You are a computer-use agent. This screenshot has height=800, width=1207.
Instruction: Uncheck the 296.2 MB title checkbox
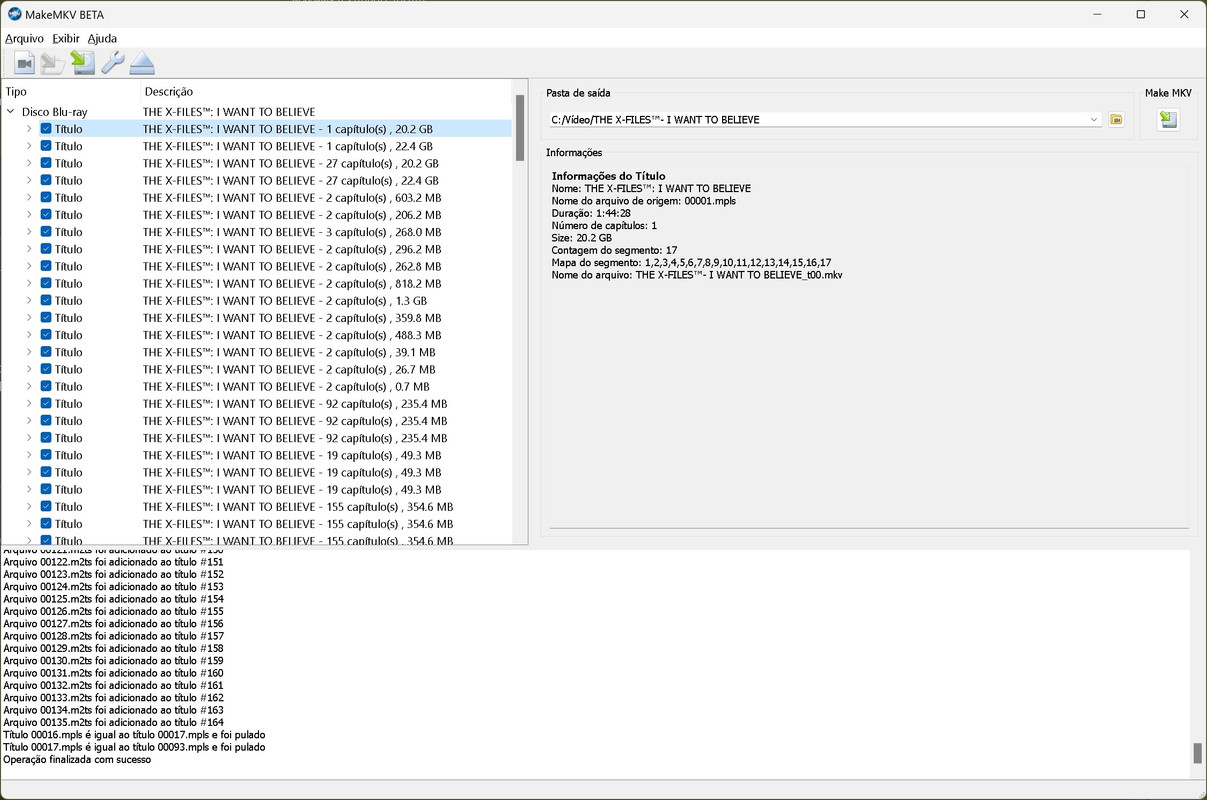[46, 249]
